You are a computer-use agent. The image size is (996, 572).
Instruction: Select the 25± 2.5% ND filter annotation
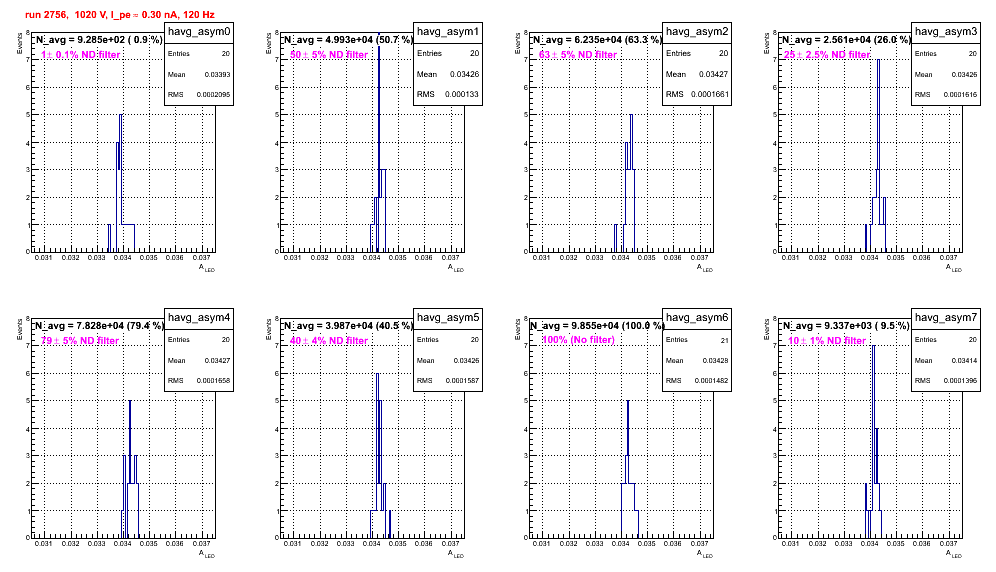click(x=827, y=55)
